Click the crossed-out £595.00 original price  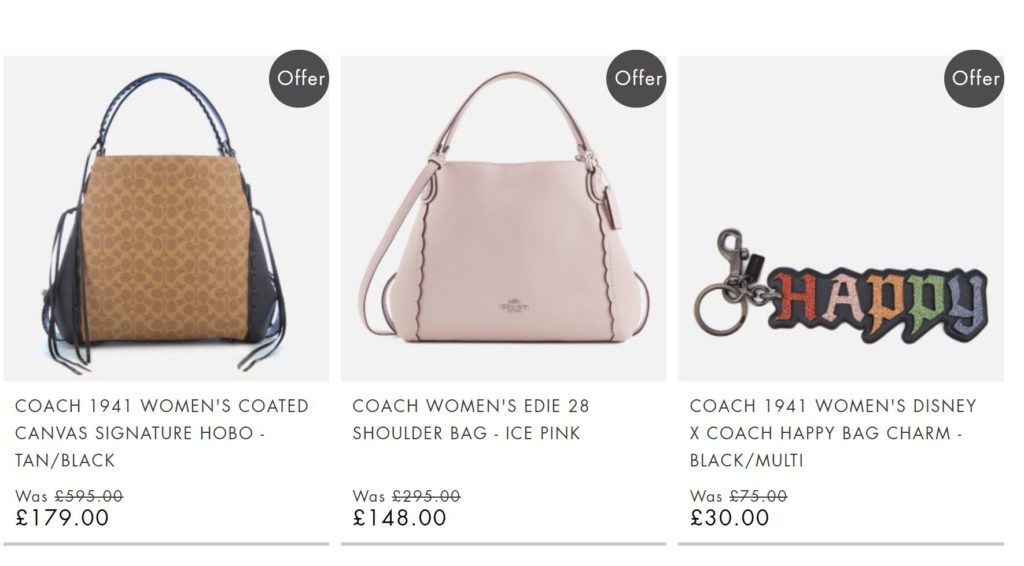pos(89,496)
